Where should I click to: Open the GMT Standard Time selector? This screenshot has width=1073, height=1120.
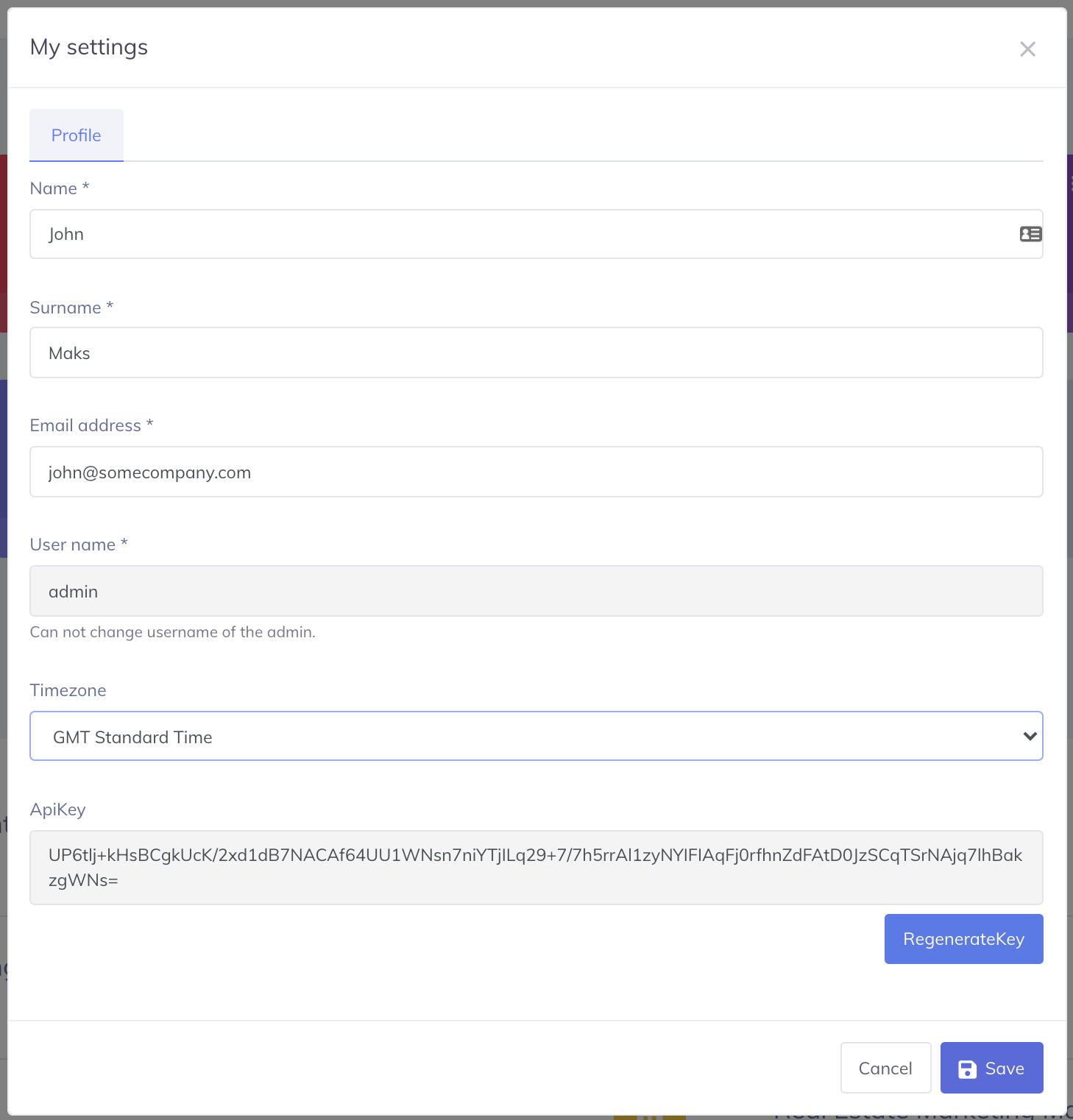tap(536, 736)
